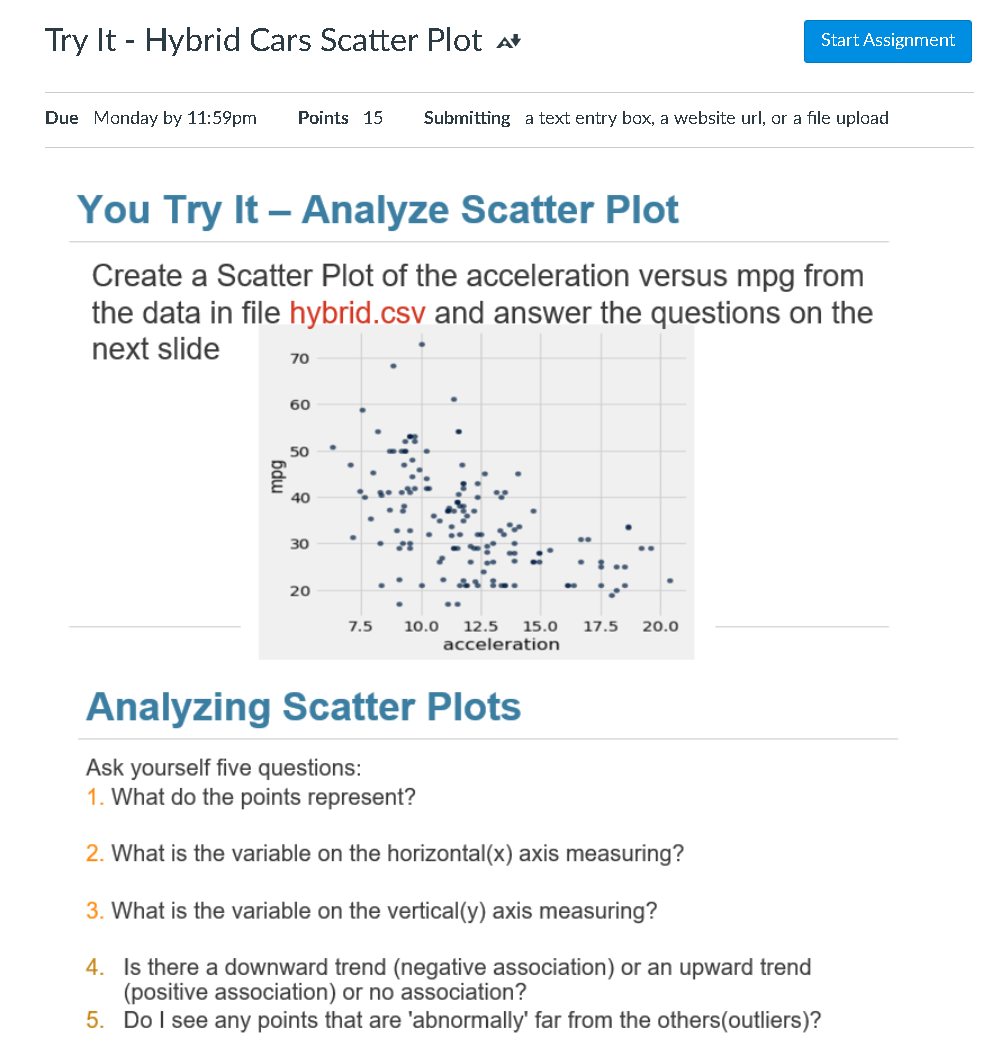Activate the text-to-speech icon beside the title

pos(508,41)
